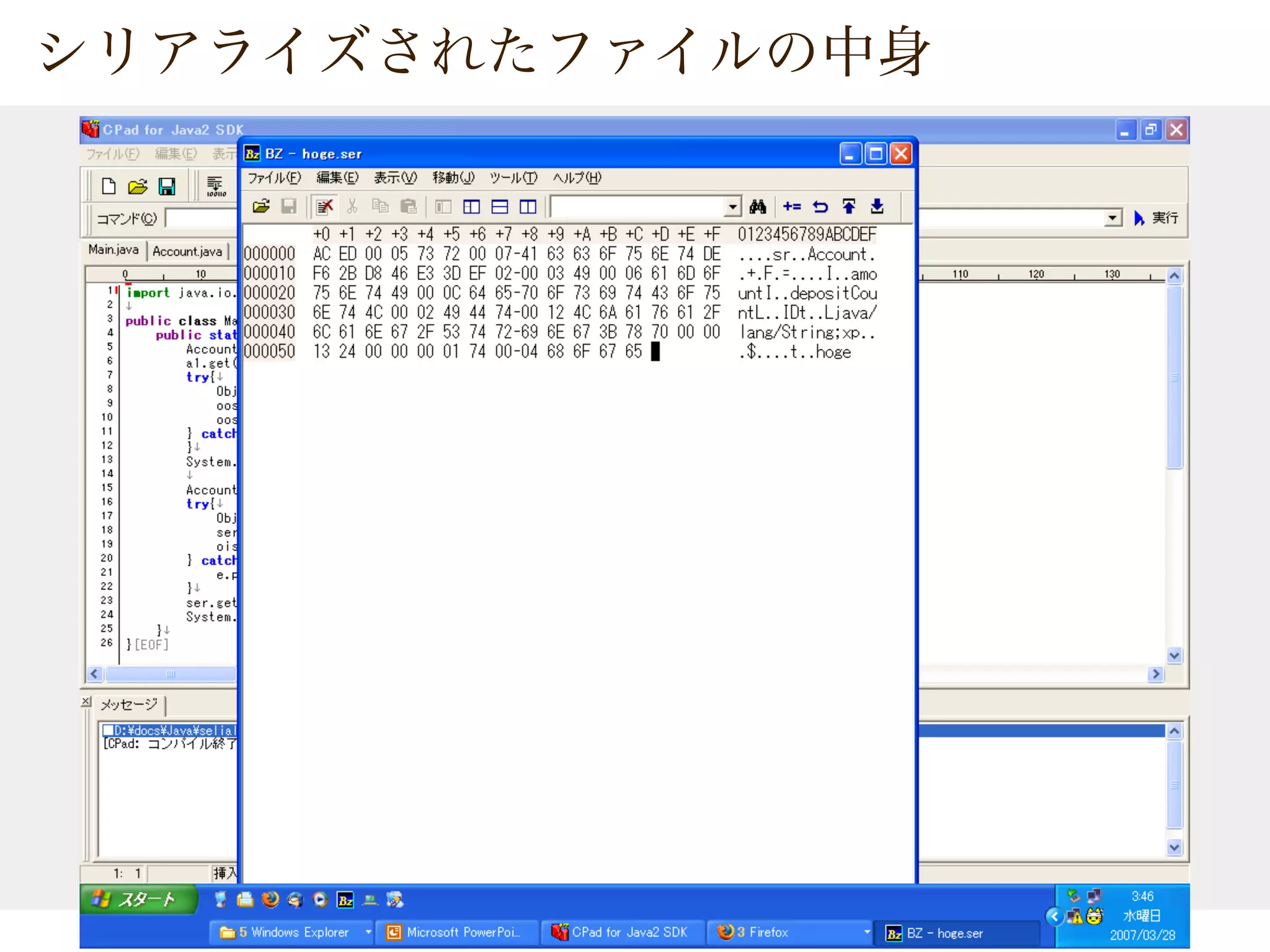1270x952 pixels.
Task: Open file icon in BZ toolbar
Action: (261, 206)
